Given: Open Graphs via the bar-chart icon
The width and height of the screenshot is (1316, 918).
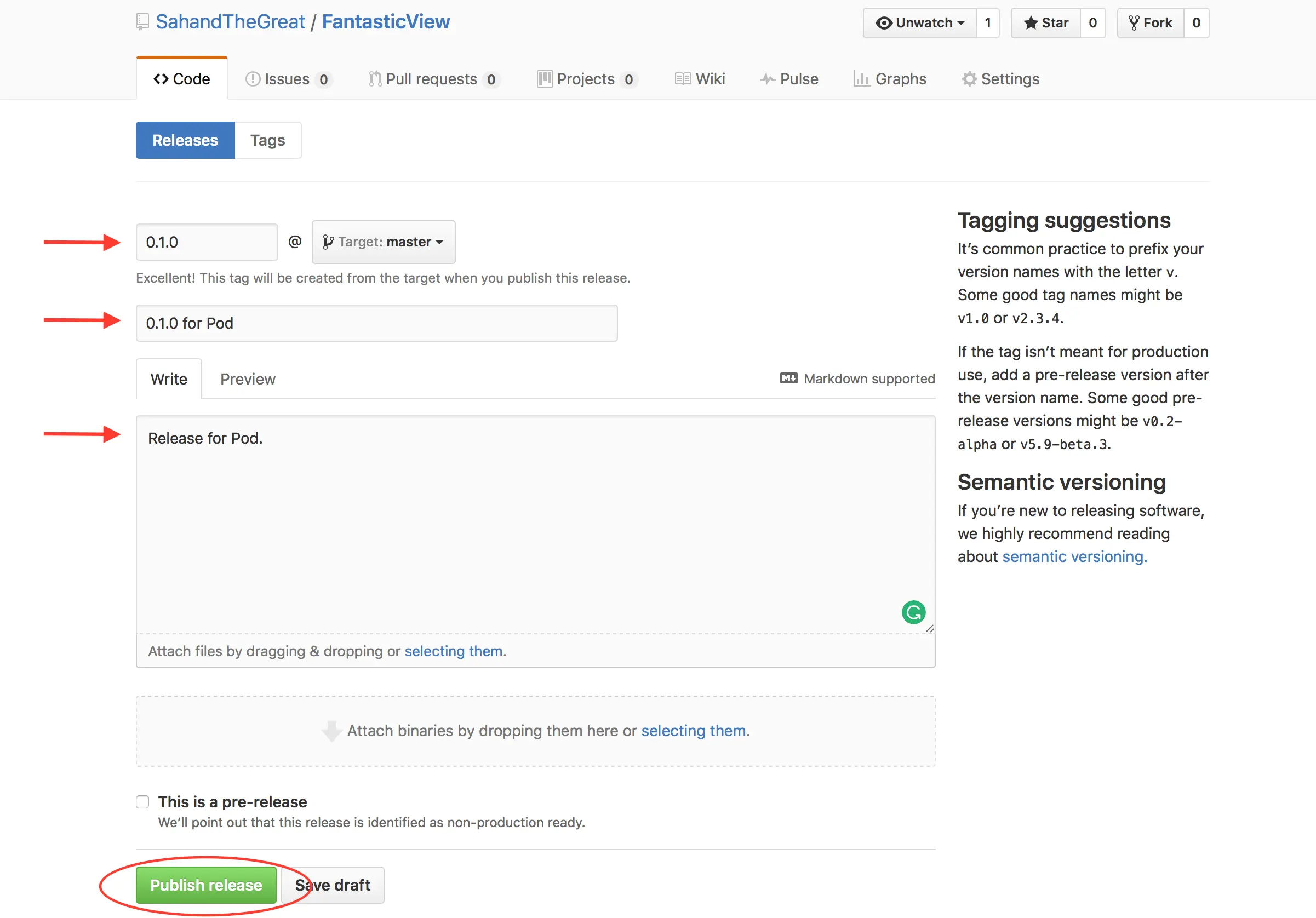Looking at the screenshot, I should click(861, 78).
